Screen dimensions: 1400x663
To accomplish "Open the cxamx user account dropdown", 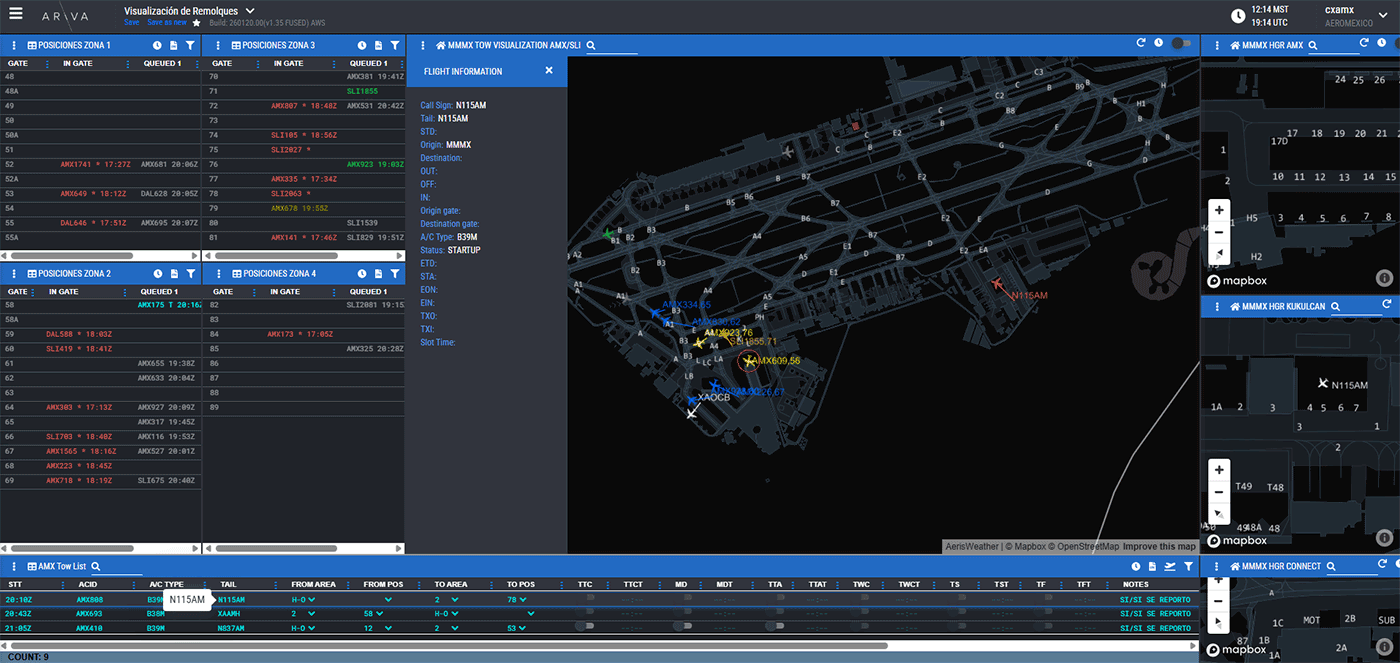I will pyautogui.click(x=1383, y=15).
